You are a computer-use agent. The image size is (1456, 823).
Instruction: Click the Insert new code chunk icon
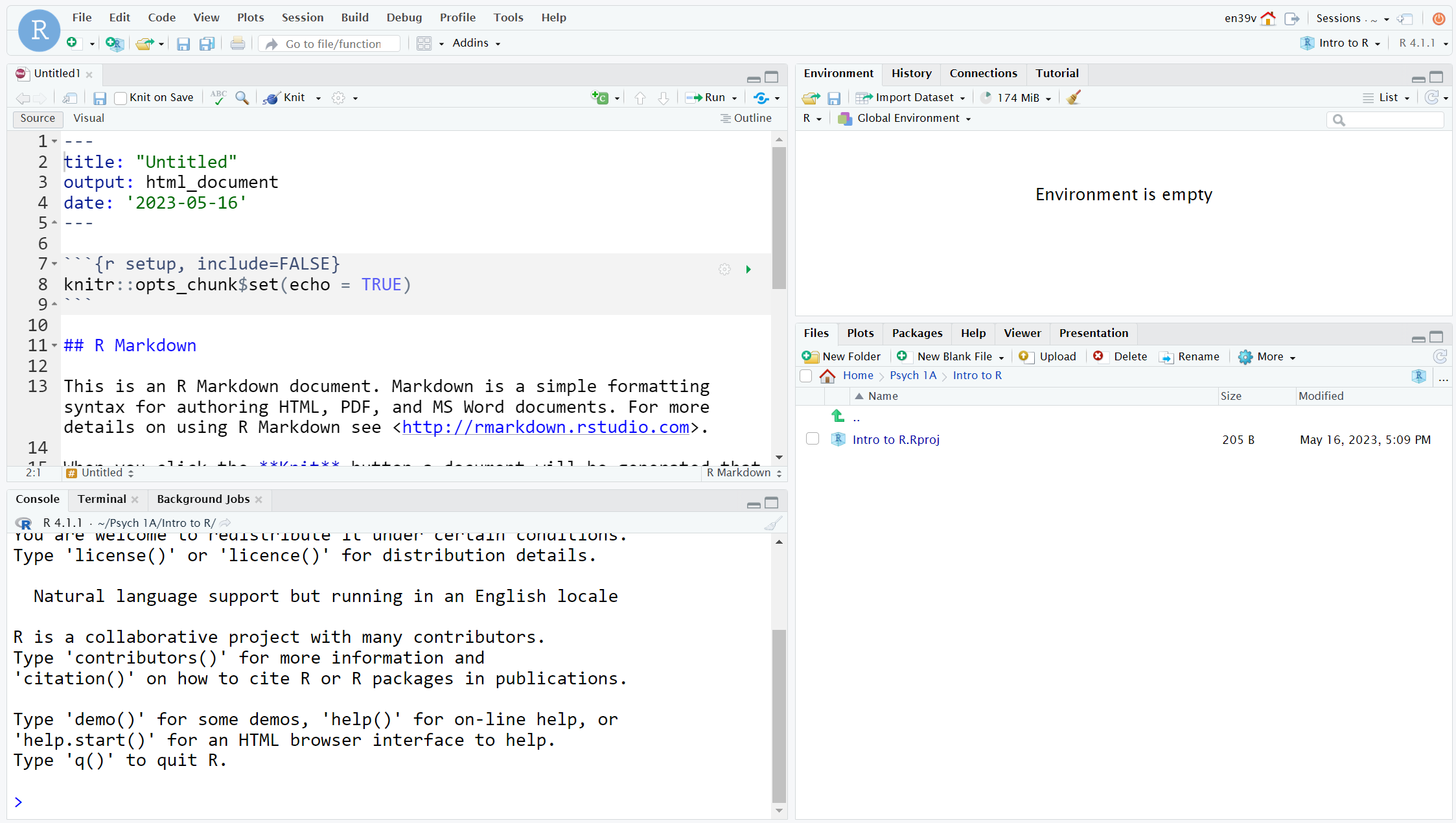click(x=600, y=98)
